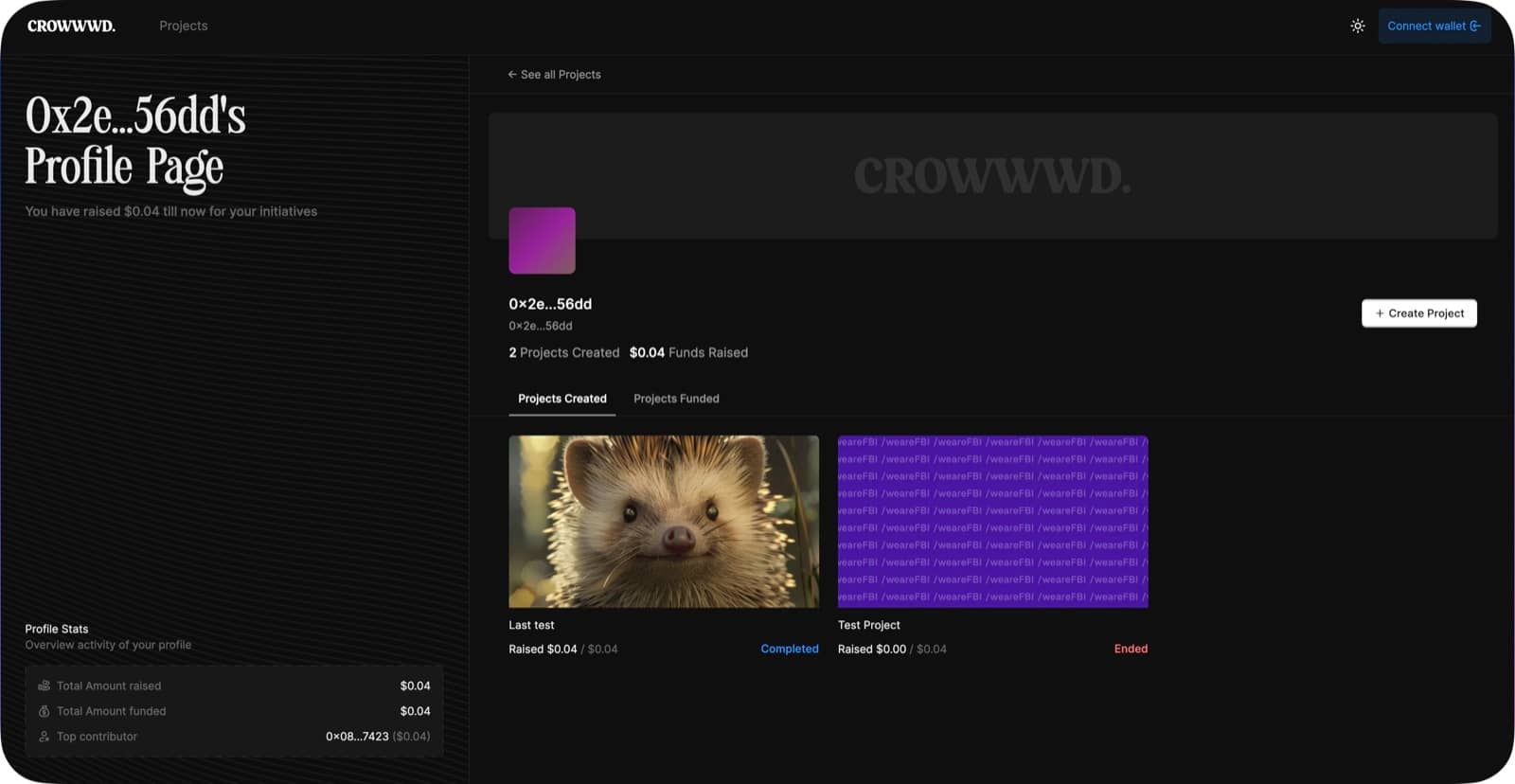
Task: Click the CROWWWD logo in navbar
Action: [71, 27]
